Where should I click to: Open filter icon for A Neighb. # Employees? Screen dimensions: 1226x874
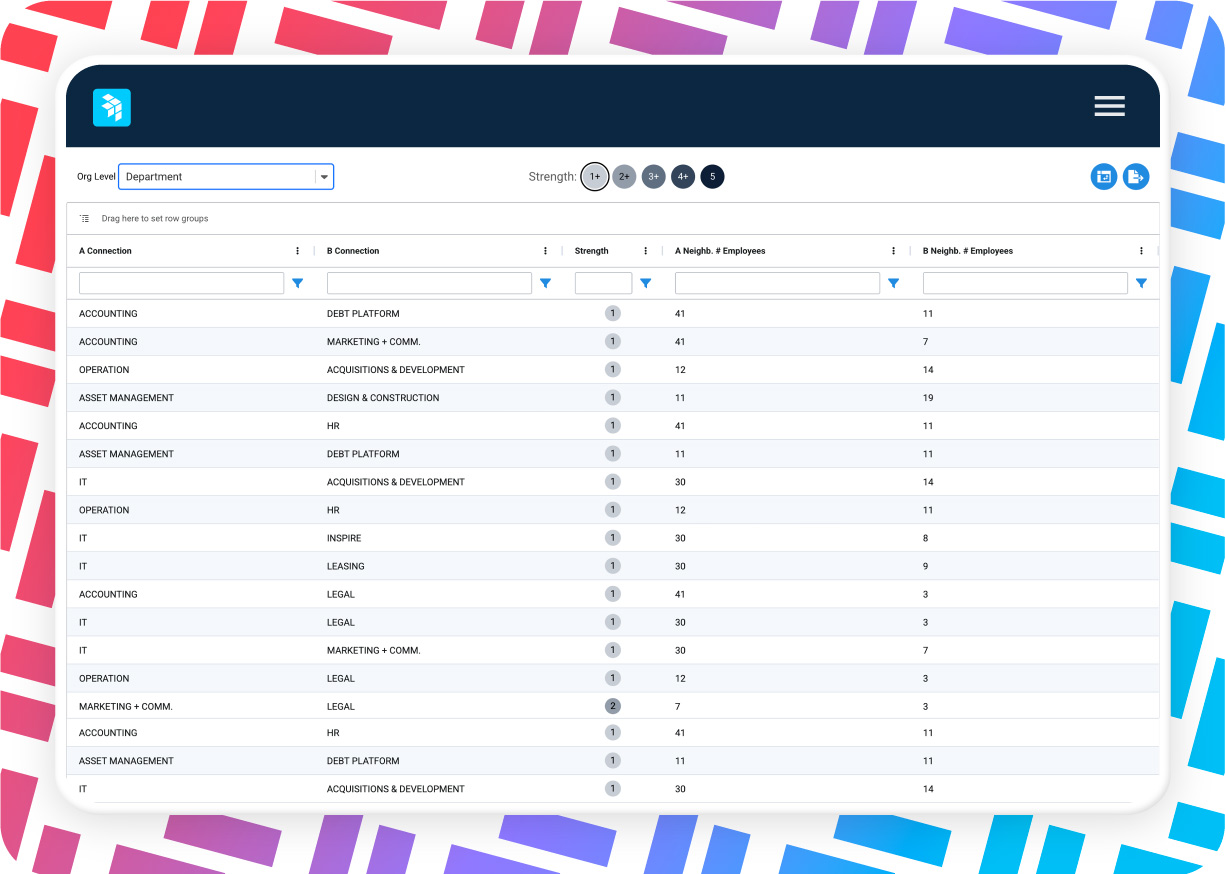point(893,284)
